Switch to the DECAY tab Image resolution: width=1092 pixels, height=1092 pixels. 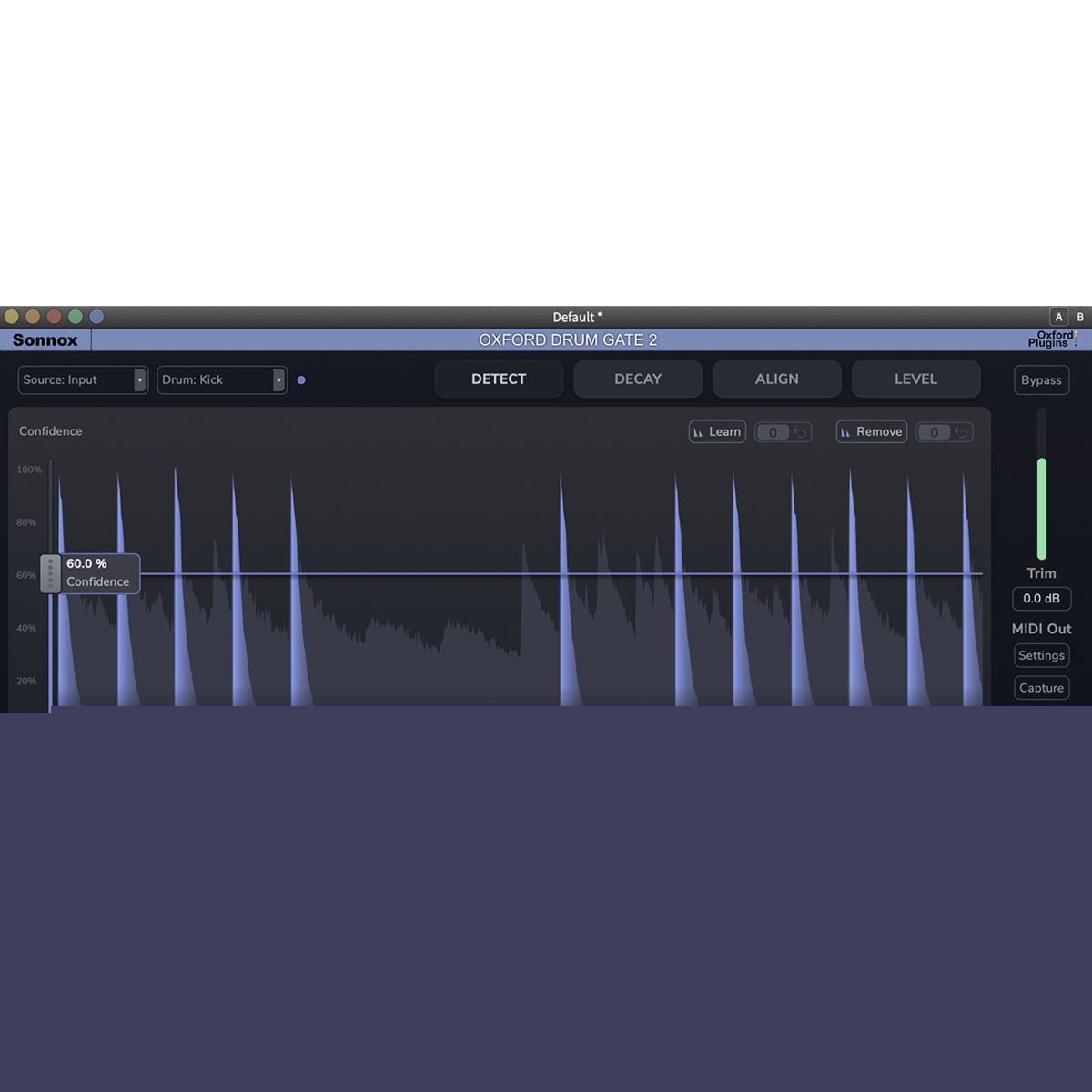click(638, 379)
